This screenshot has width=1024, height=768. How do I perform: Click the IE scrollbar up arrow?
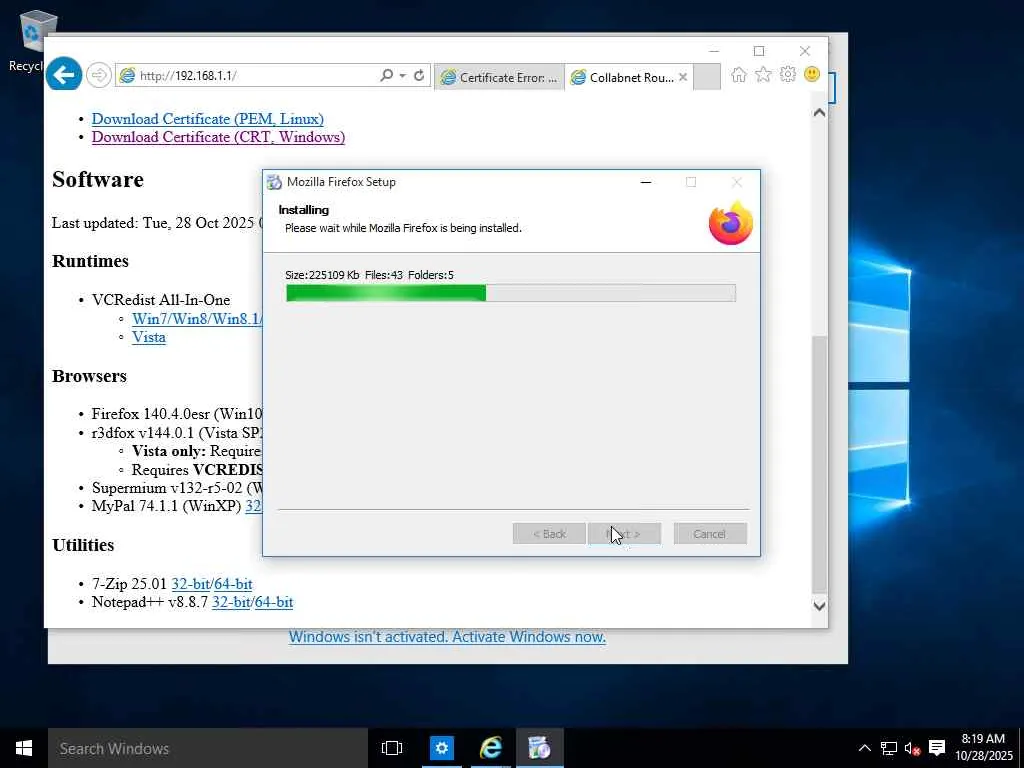819,112
